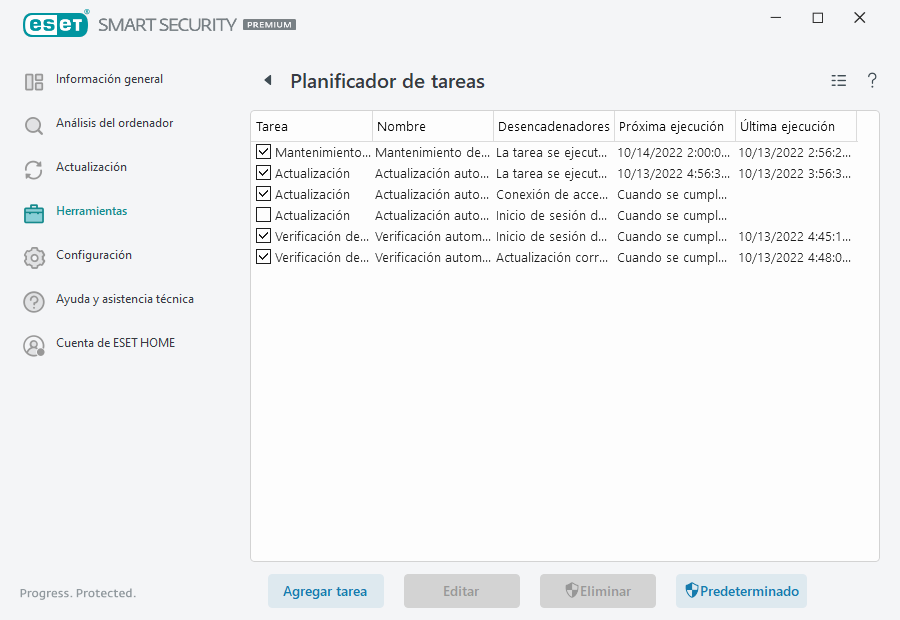Viewport: 900px width, 620px height.
Task: Select the Herramientas toolbox icon
Action: tap(33, 211)
